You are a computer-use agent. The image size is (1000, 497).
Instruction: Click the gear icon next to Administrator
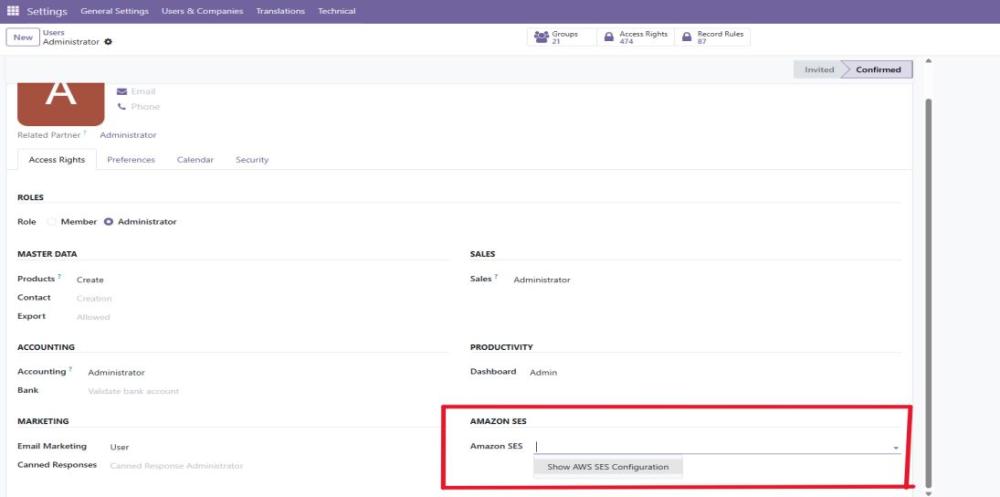[108, 42]
